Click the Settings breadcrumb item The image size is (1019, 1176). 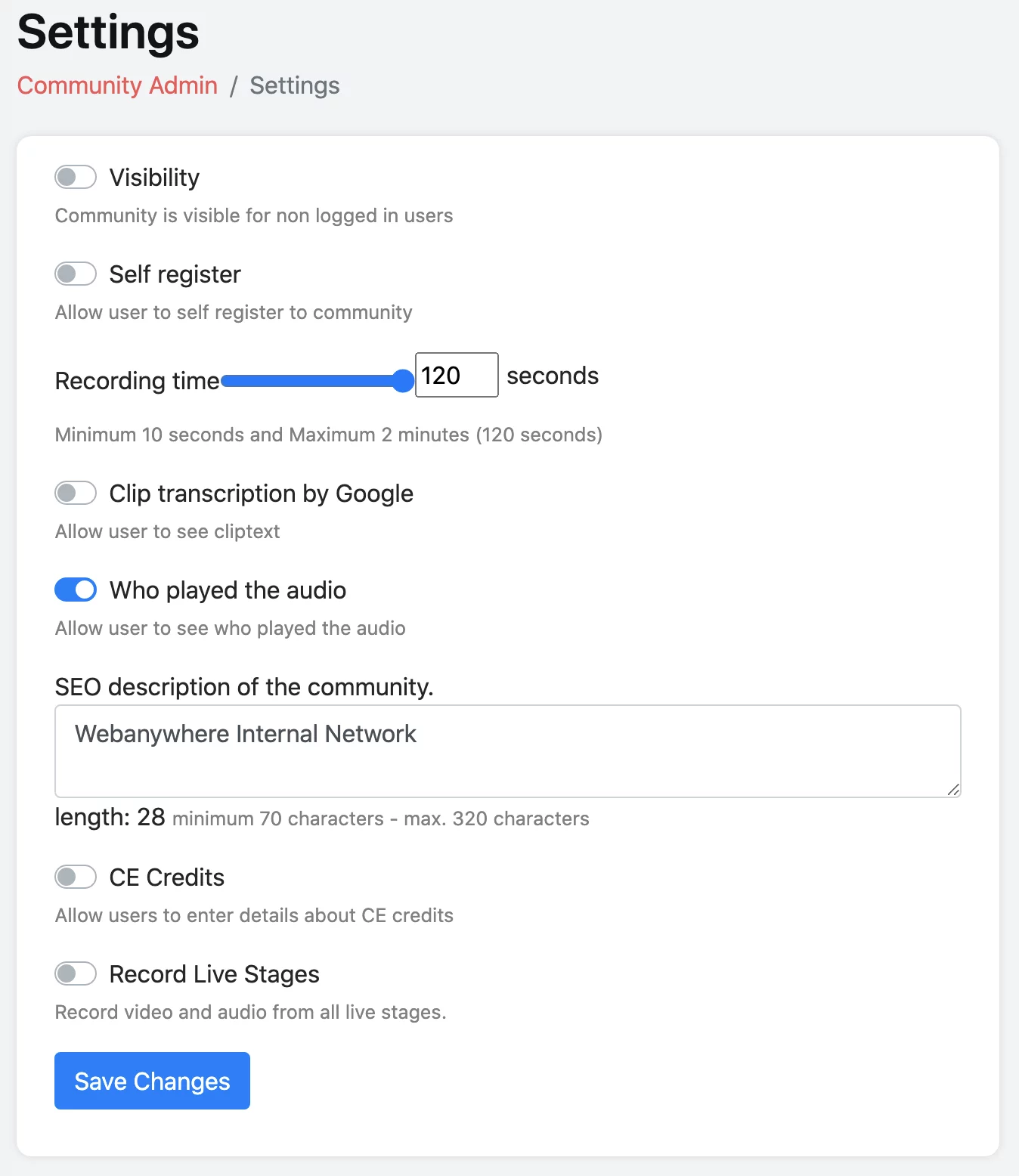pos(295,85)
